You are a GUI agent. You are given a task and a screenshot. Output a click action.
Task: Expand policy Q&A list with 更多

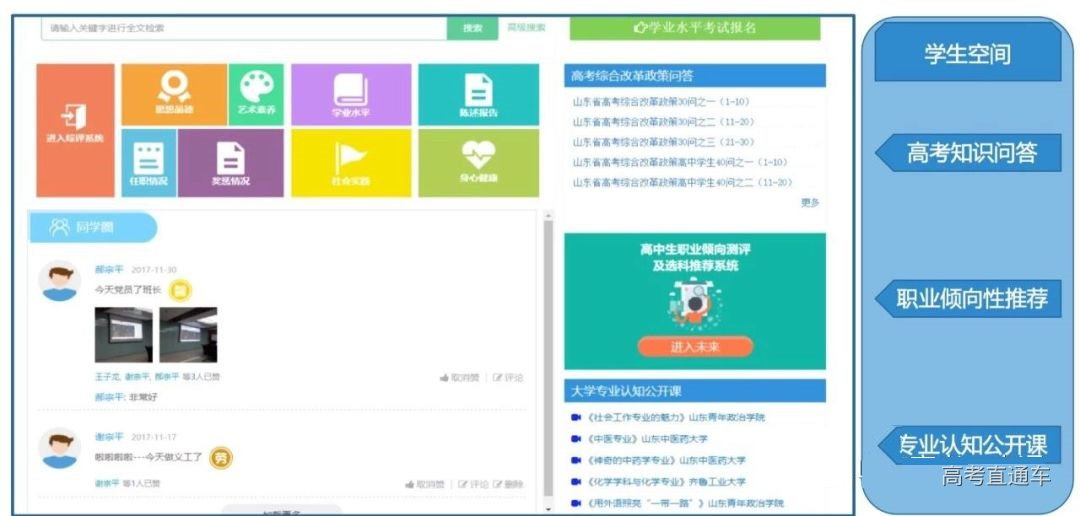(809, 202)
